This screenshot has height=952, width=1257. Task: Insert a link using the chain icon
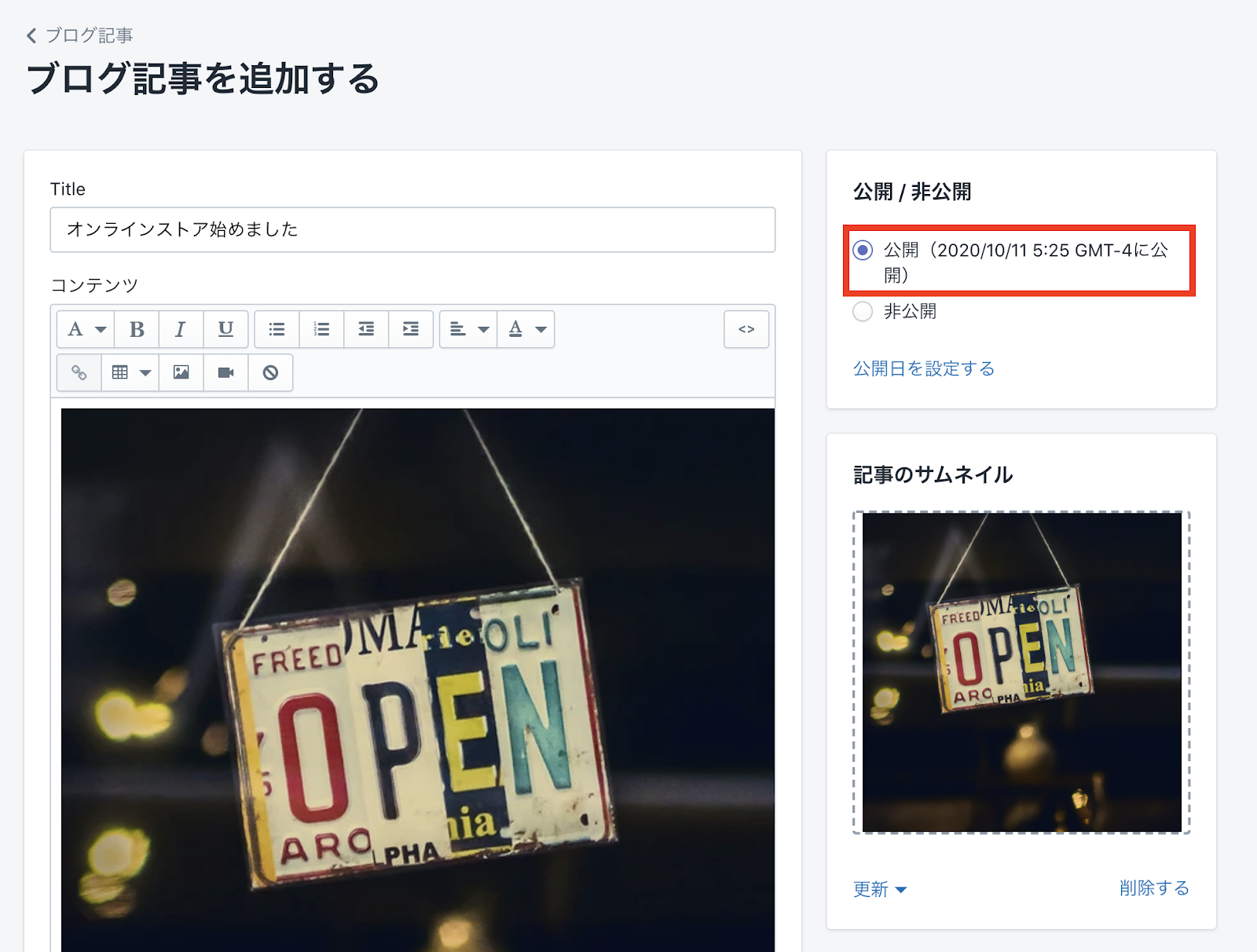pos(79,372)
